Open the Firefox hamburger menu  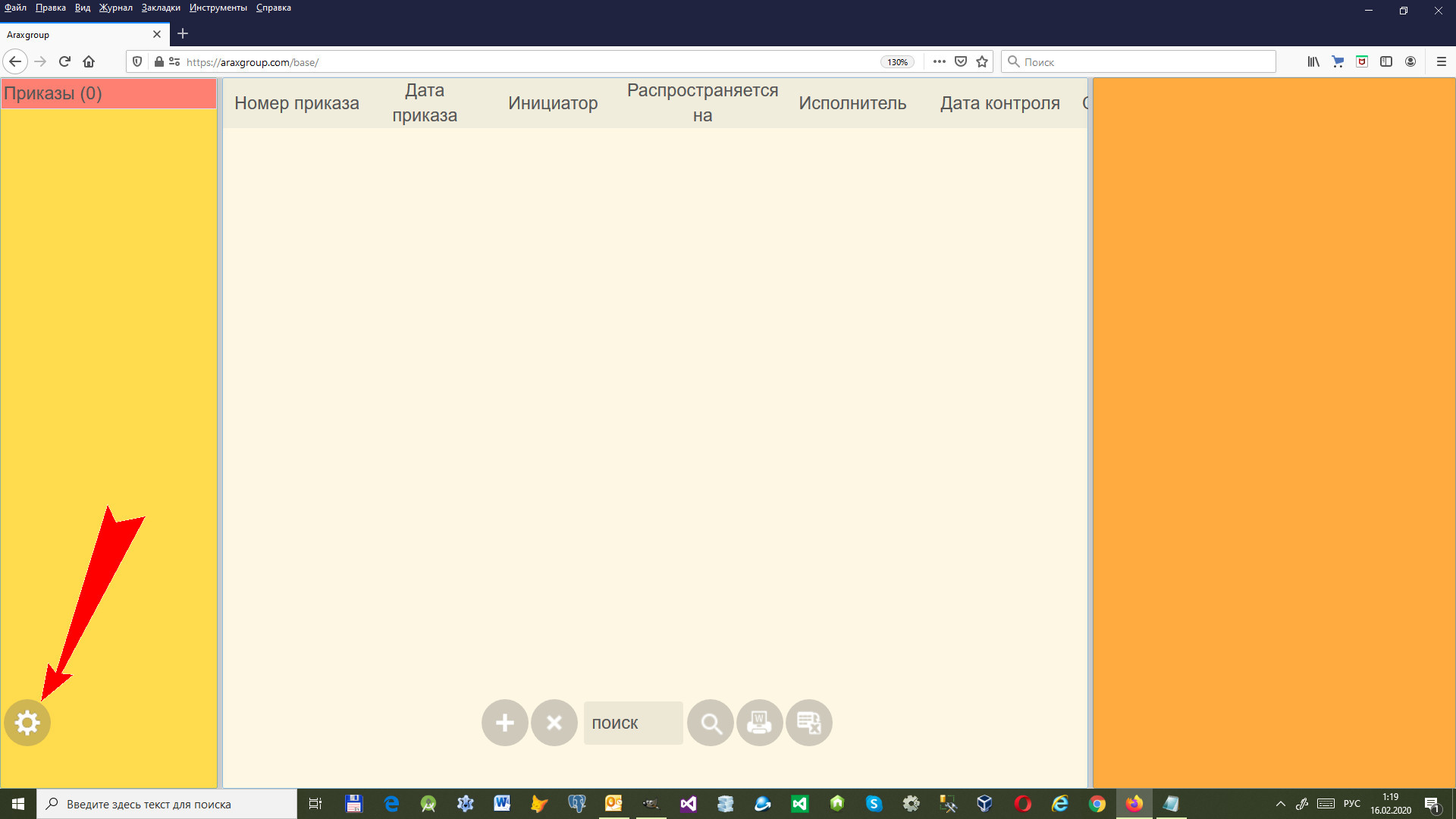click(1441, 62)
